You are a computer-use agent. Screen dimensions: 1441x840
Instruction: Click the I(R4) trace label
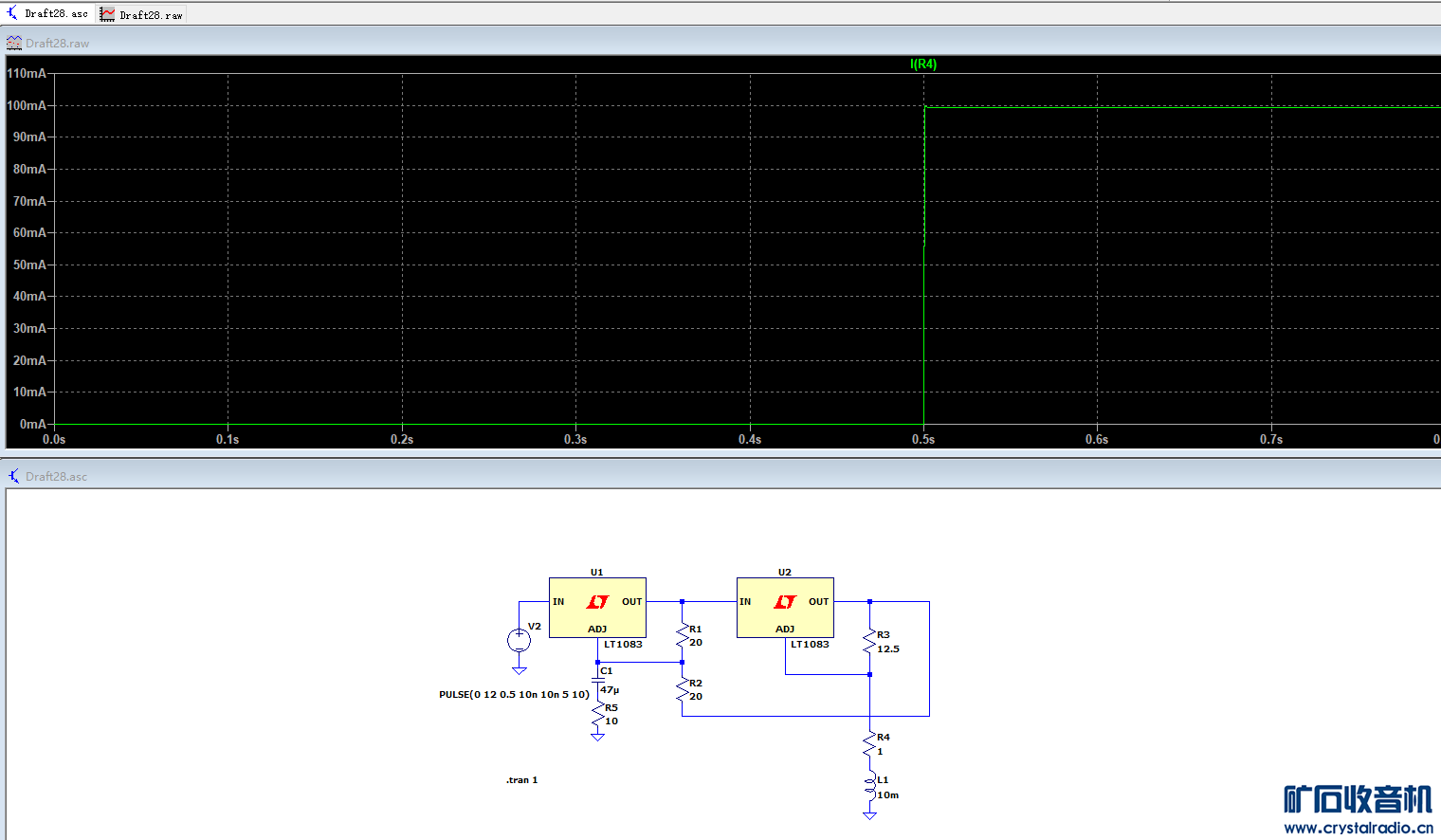[922, 64]
